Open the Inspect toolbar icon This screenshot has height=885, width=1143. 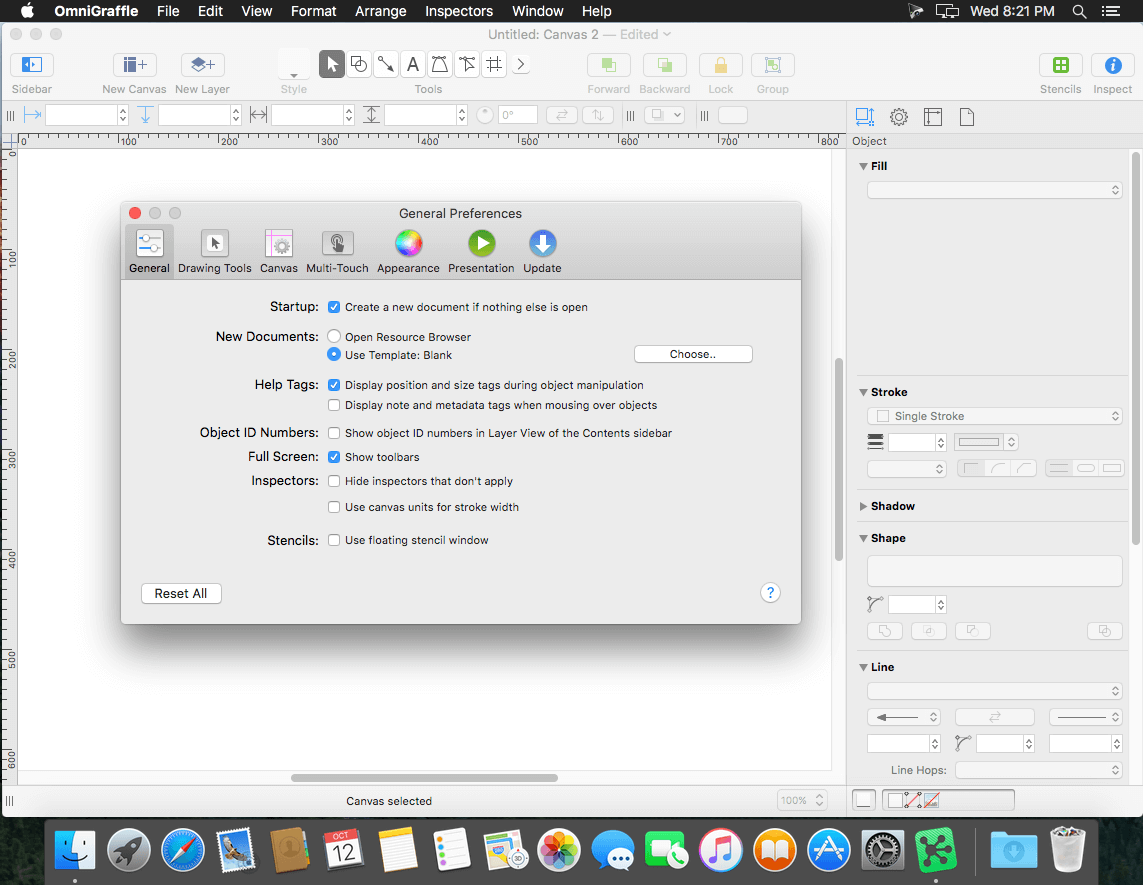coord(1112,65)
